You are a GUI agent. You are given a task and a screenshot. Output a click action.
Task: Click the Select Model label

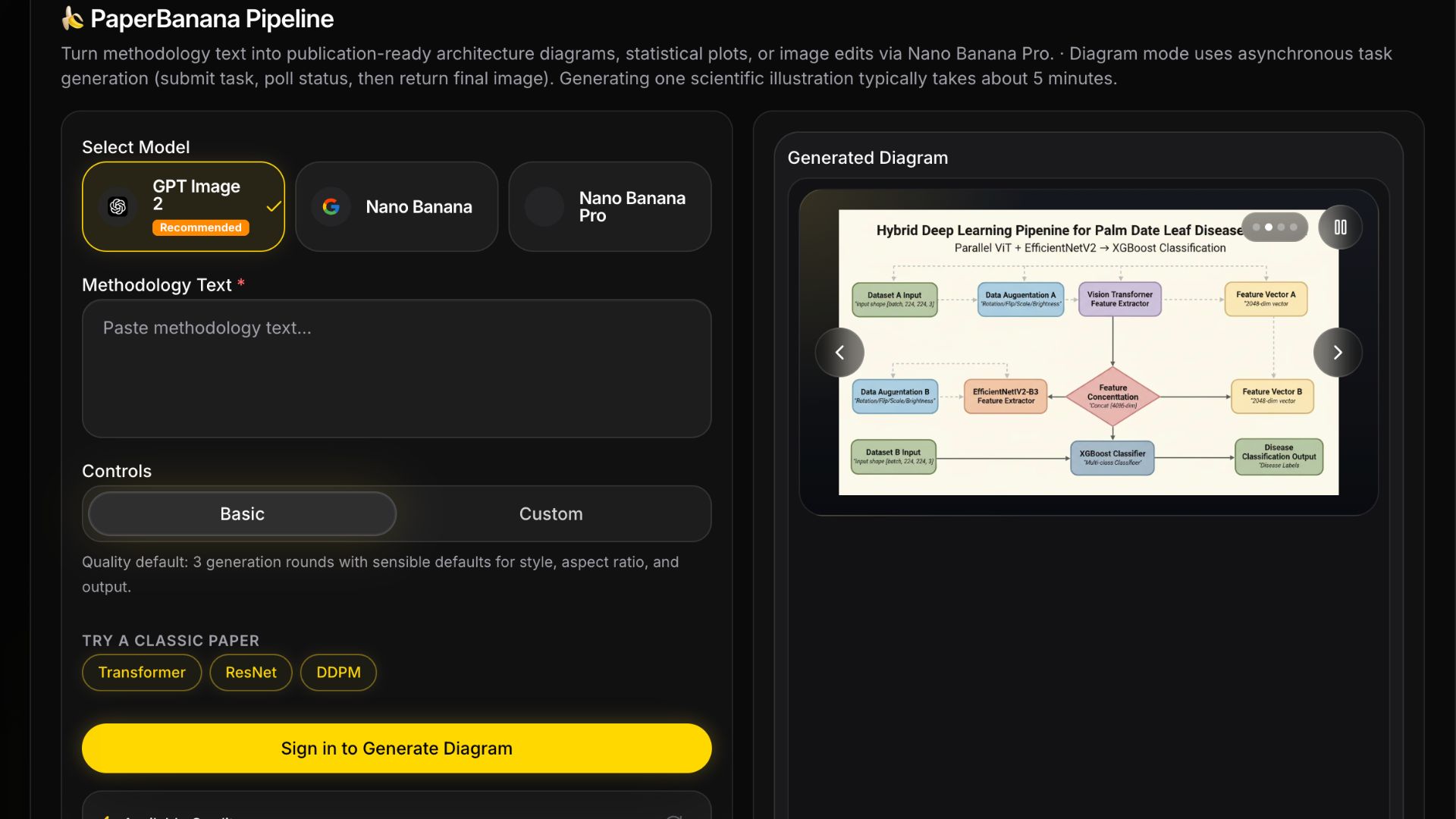[136, 147]
